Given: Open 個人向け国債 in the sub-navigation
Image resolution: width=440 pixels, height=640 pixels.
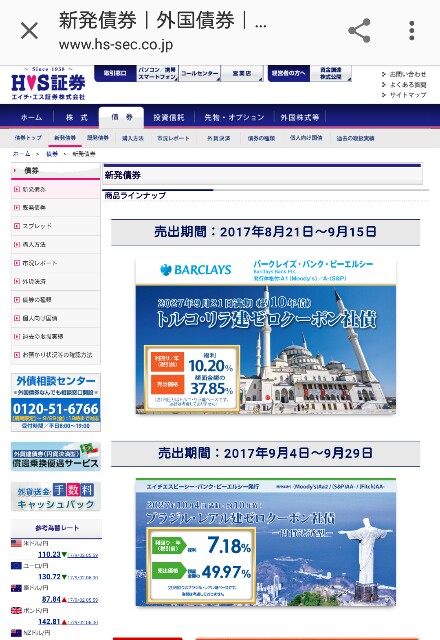Looking at the screenshot, I should click(x=306, y=138).
